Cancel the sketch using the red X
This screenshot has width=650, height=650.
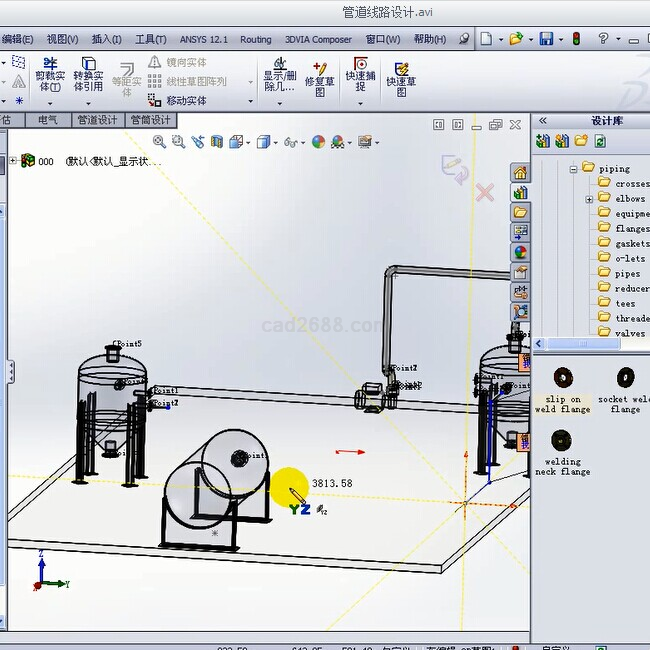pos(485,192)
